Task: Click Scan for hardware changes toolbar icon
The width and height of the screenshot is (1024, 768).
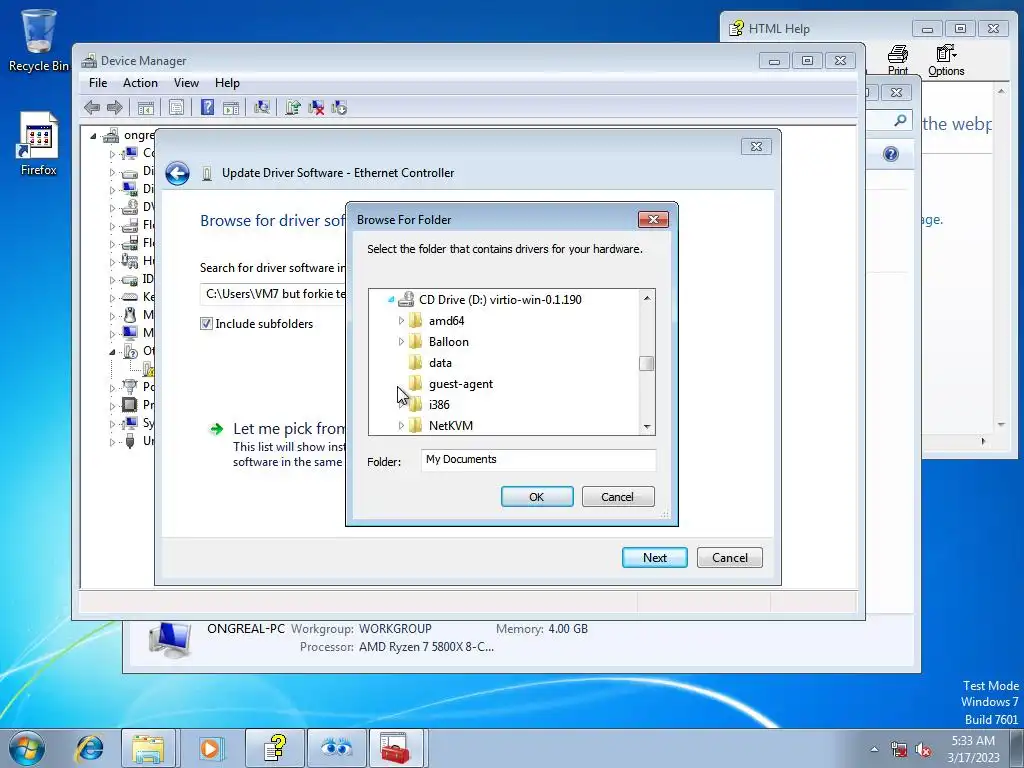Action: tap(262, 107)
